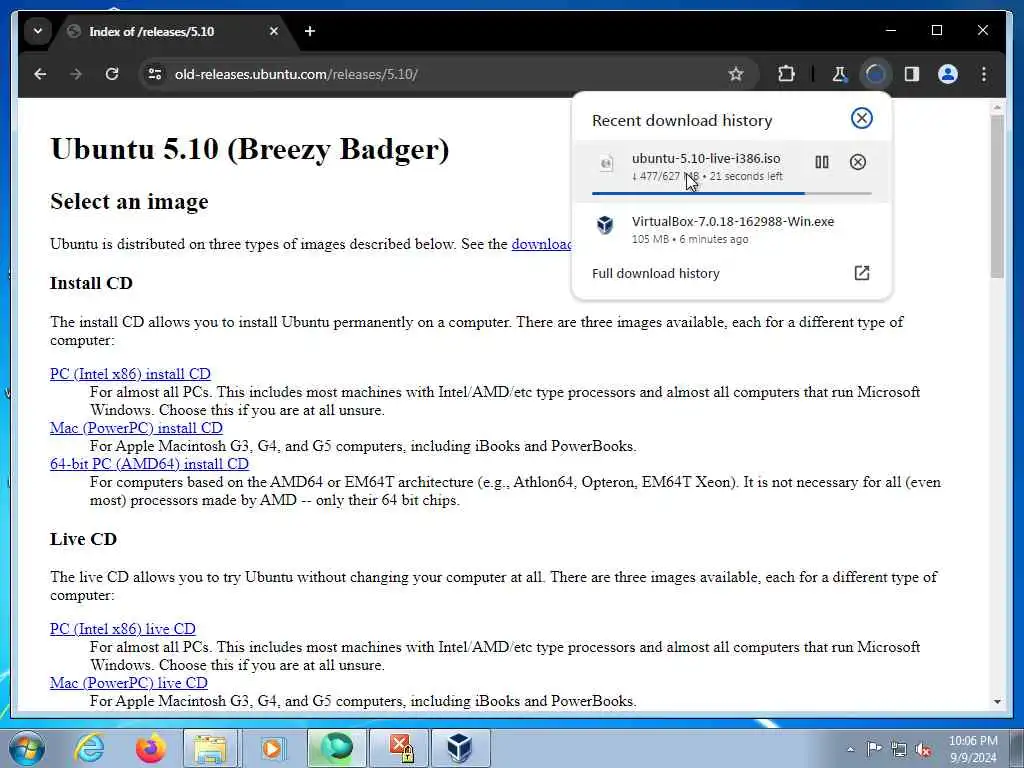Image resolution: width=1024 pixels, height=768 pixels.
Task: Close the Index of /releases/5.10 tab
Action: tap(274, 31)
